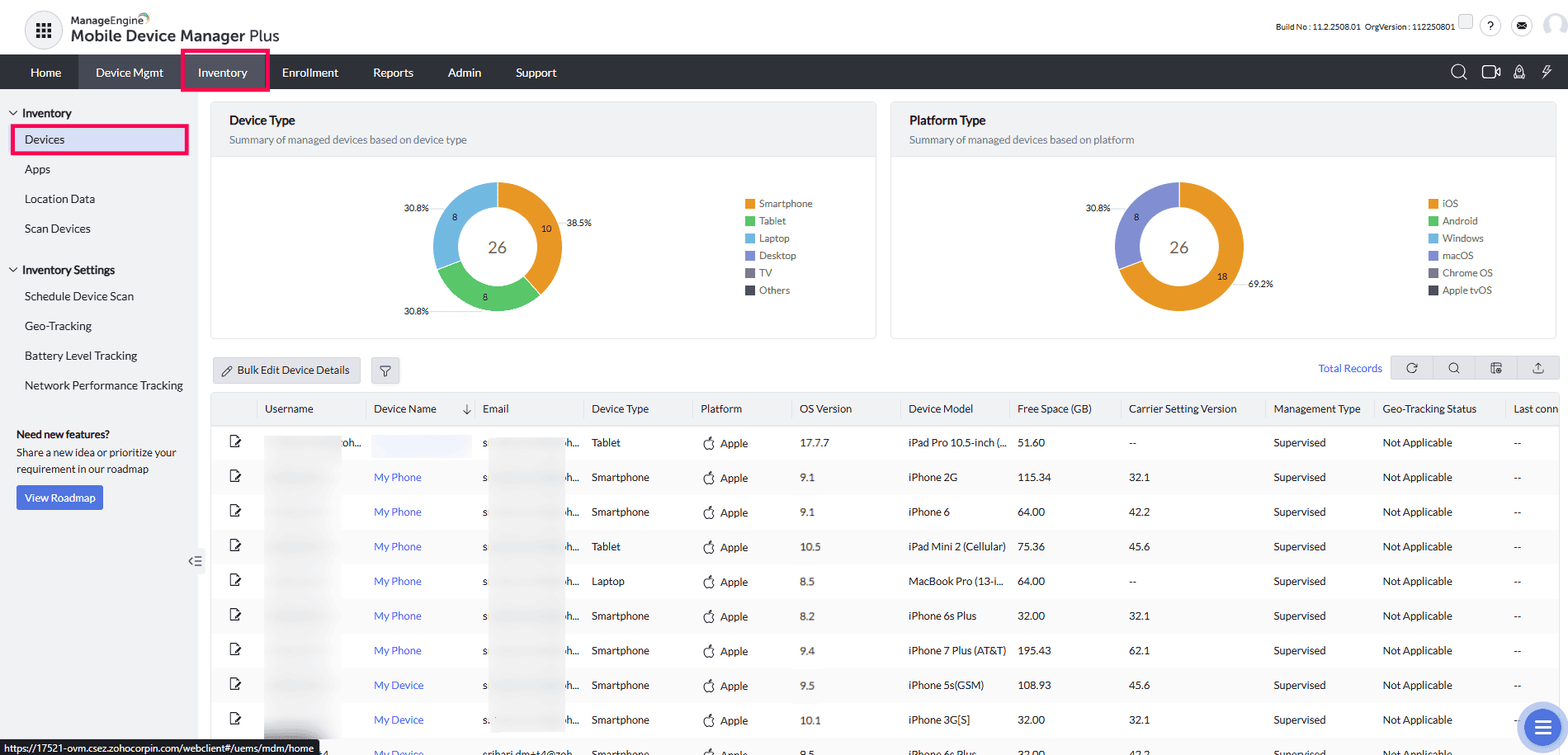
Task: Refresh the device table
Action: (1412, 368)
